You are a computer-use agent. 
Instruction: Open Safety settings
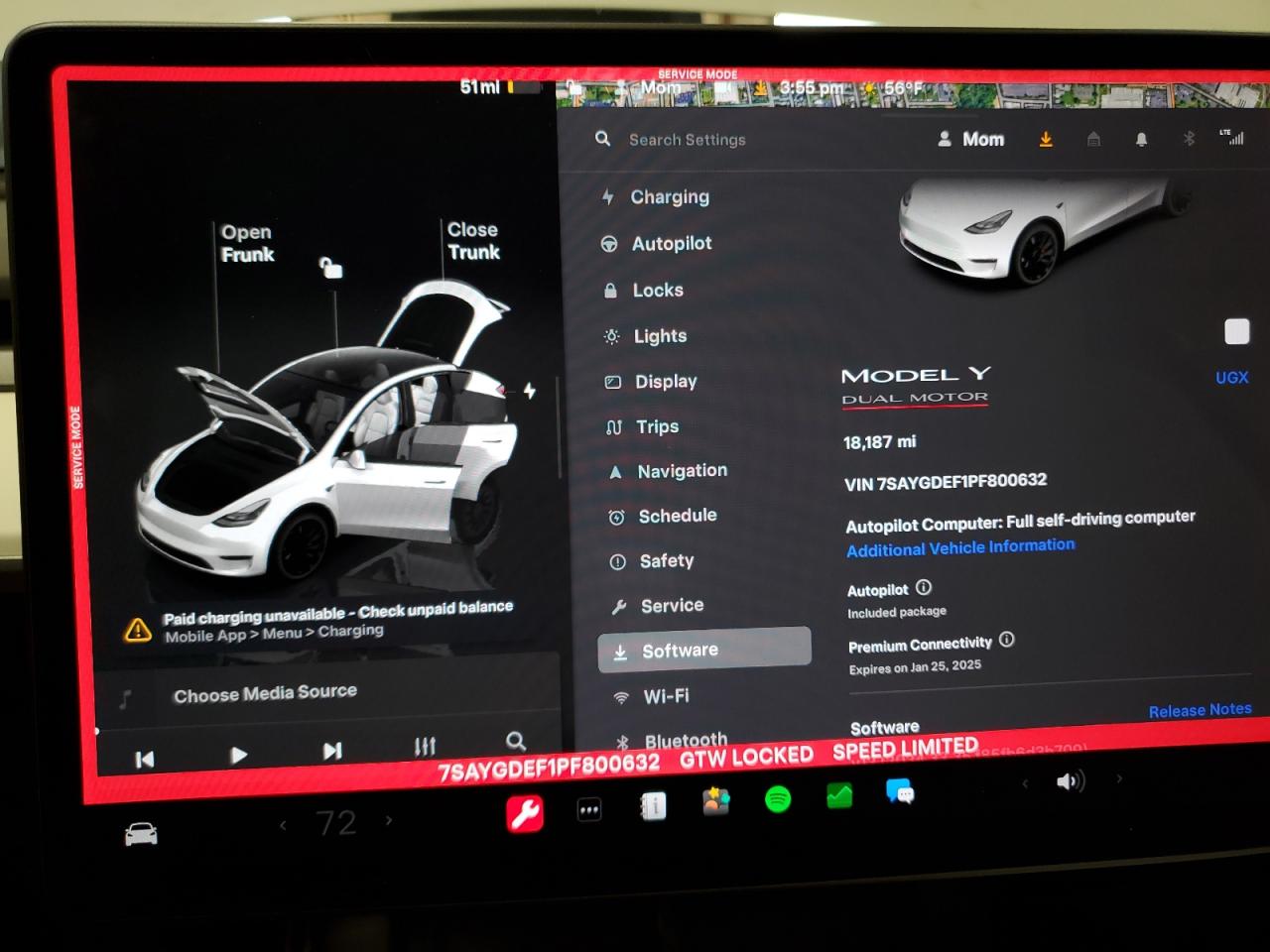[x=666, y=561]
